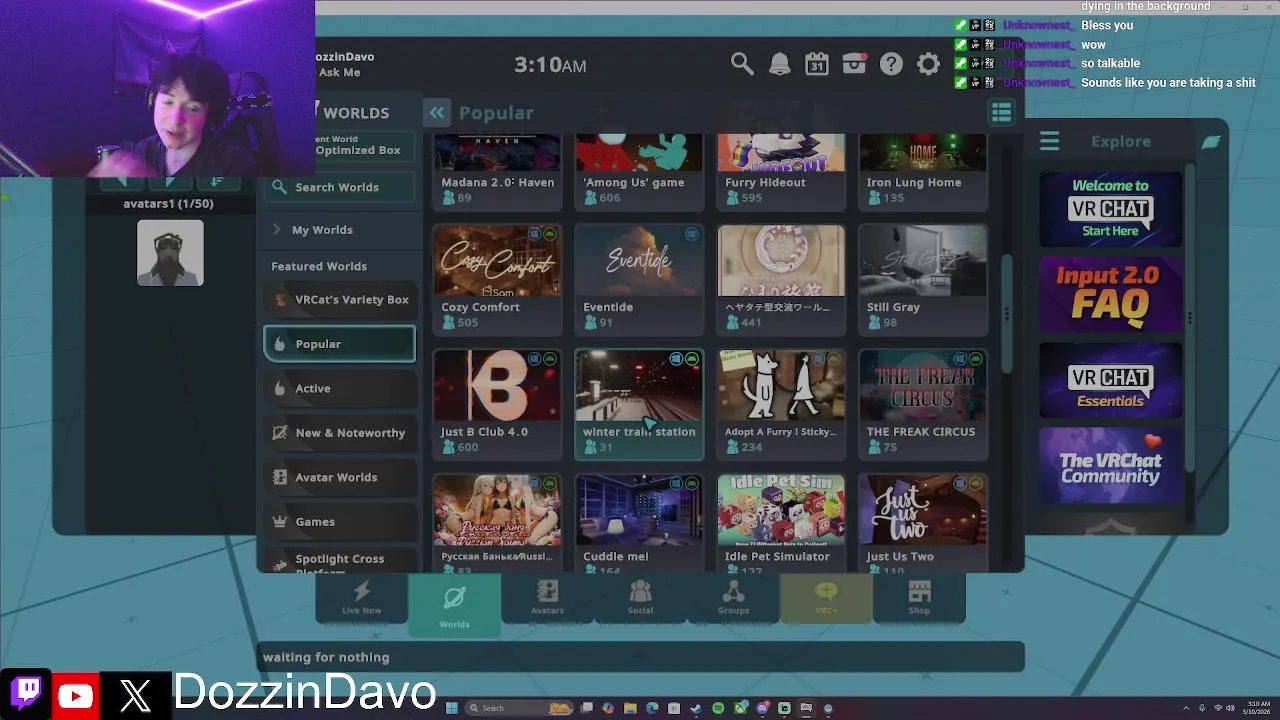Open the Shop tab

(919, 598)
